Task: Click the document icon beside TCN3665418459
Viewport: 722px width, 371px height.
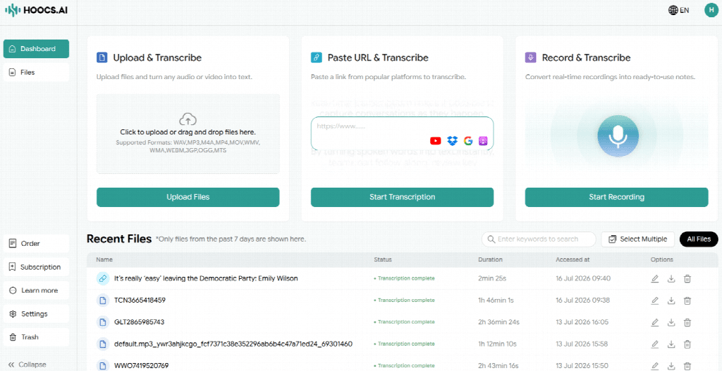Action: (x=102, y=301)
